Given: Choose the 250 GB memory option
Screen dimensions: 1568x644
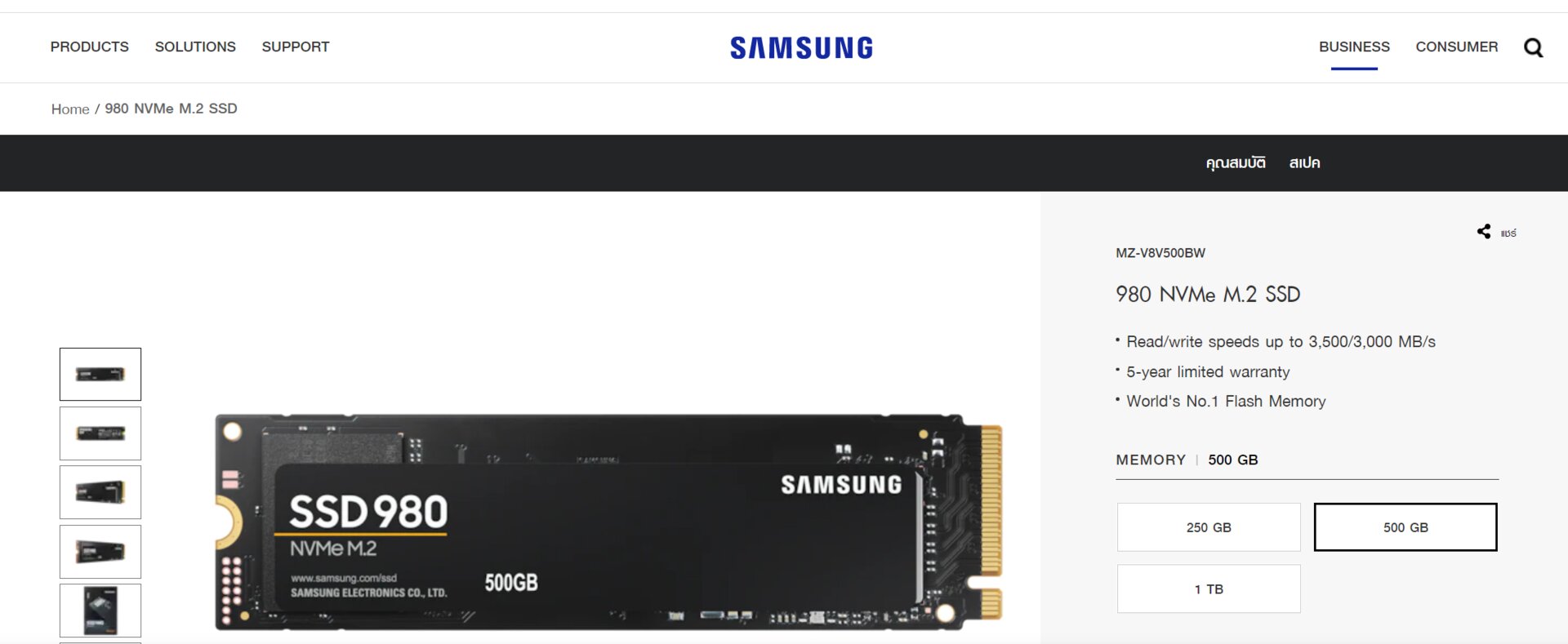Looking at the screenshot, I should click(1209, 527).
